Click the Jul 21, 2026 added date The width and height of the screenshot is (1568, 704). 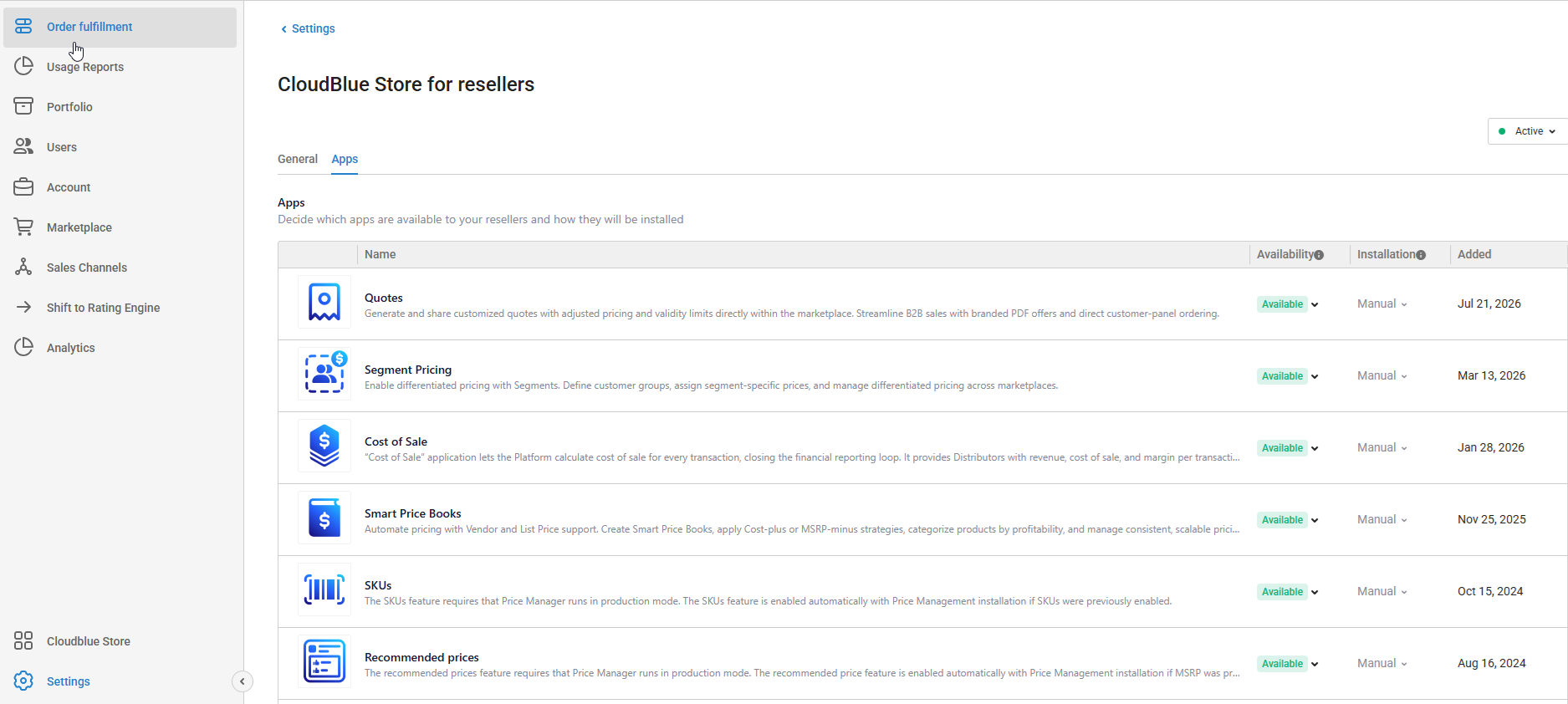pos(1489,304)
